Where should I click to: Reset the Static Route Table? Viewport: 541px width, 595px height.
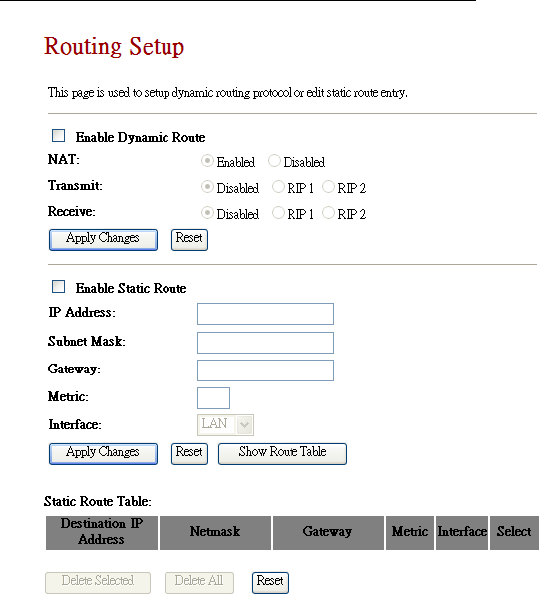270,583
